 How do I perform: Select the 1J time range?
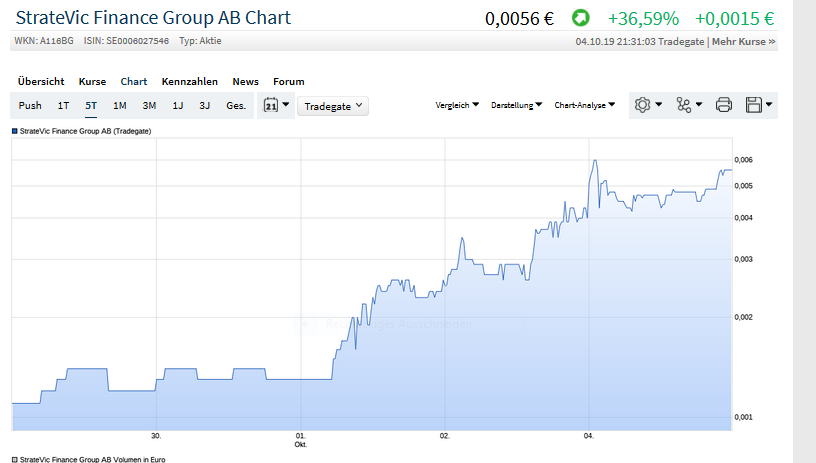[x=178, y=106]
